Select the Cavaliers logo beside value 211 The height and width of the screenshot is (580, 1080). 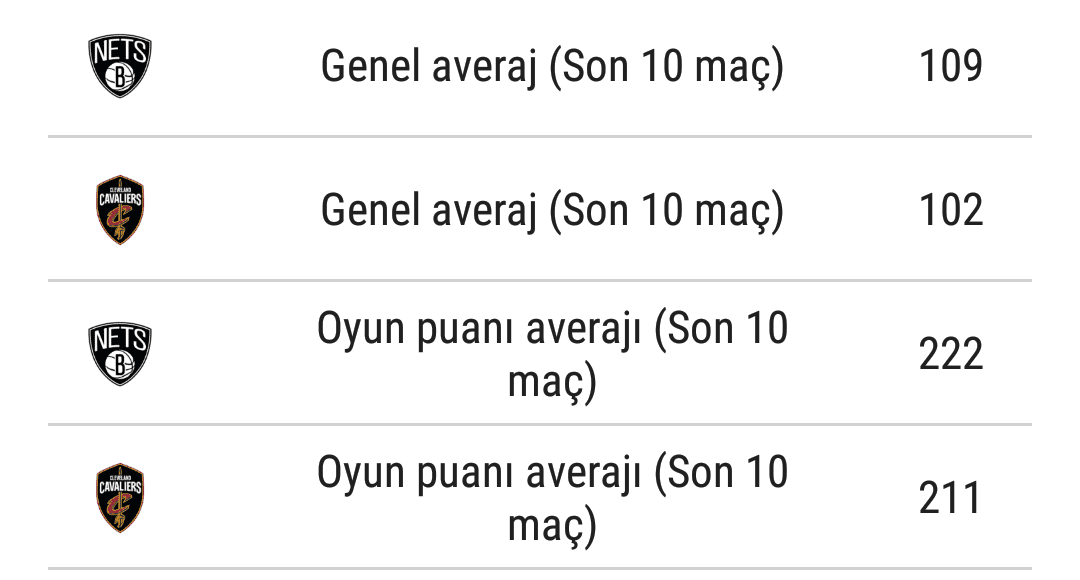tap(120, 497)
